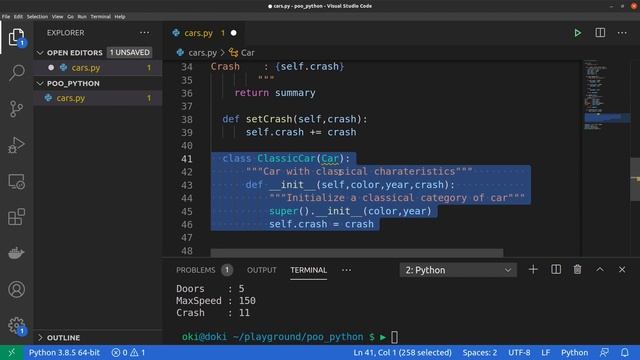Open the Go menu
This screenshot has width=640, height=360.
point(70,17)
